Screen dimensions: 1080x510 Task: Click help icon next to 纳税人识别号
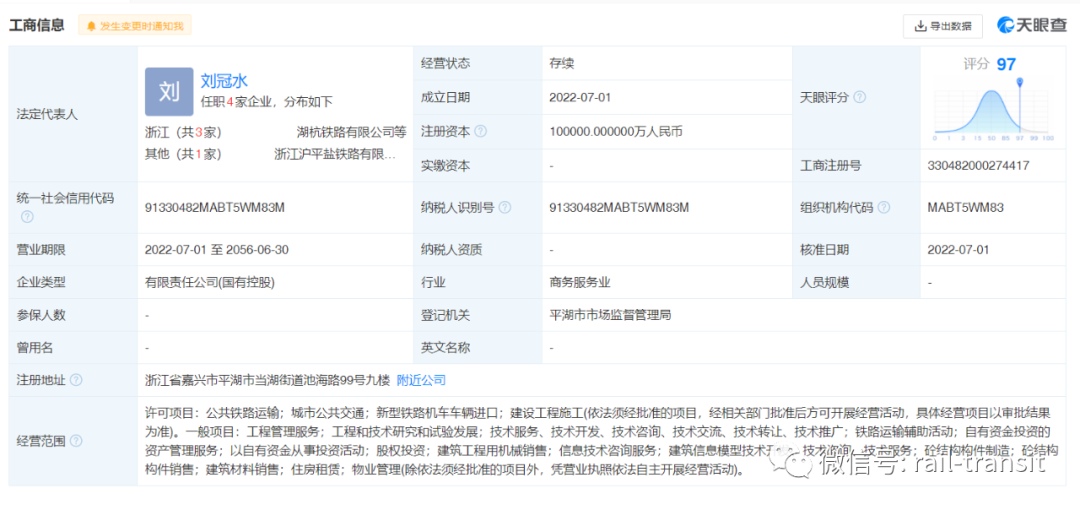point(505,207)
